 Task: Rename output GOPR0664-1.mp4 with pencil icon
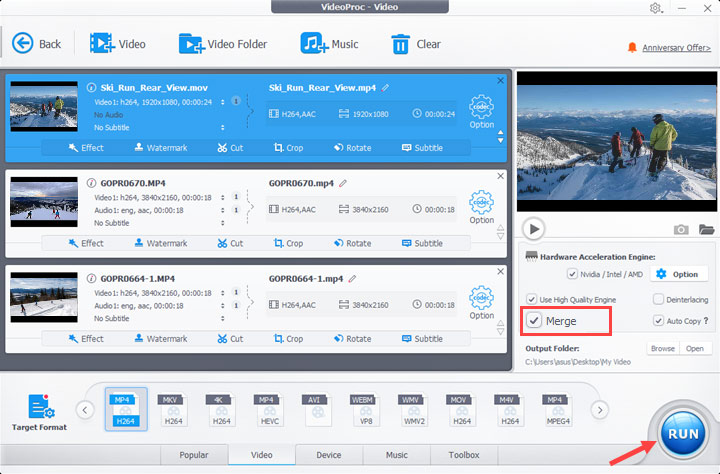click(x=352, y=278)
